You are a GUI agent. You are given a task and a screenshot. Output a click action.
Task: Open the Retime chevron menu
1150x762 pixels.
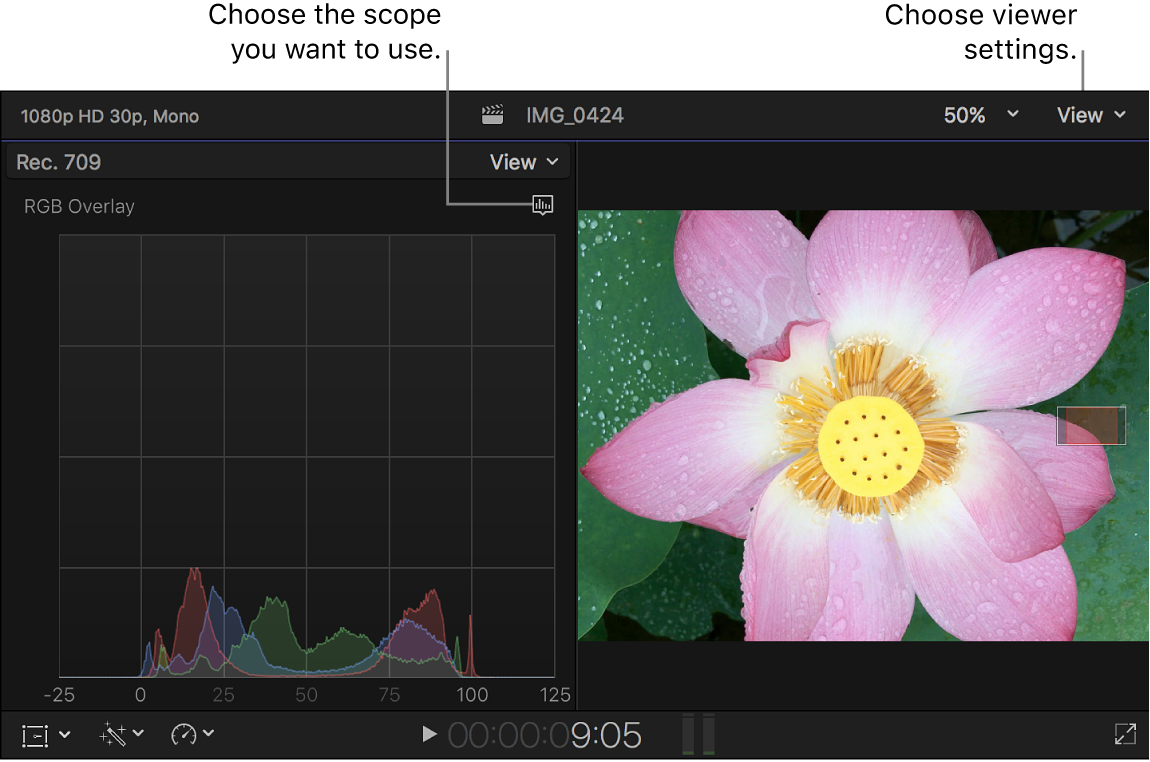tap(207, 734)
